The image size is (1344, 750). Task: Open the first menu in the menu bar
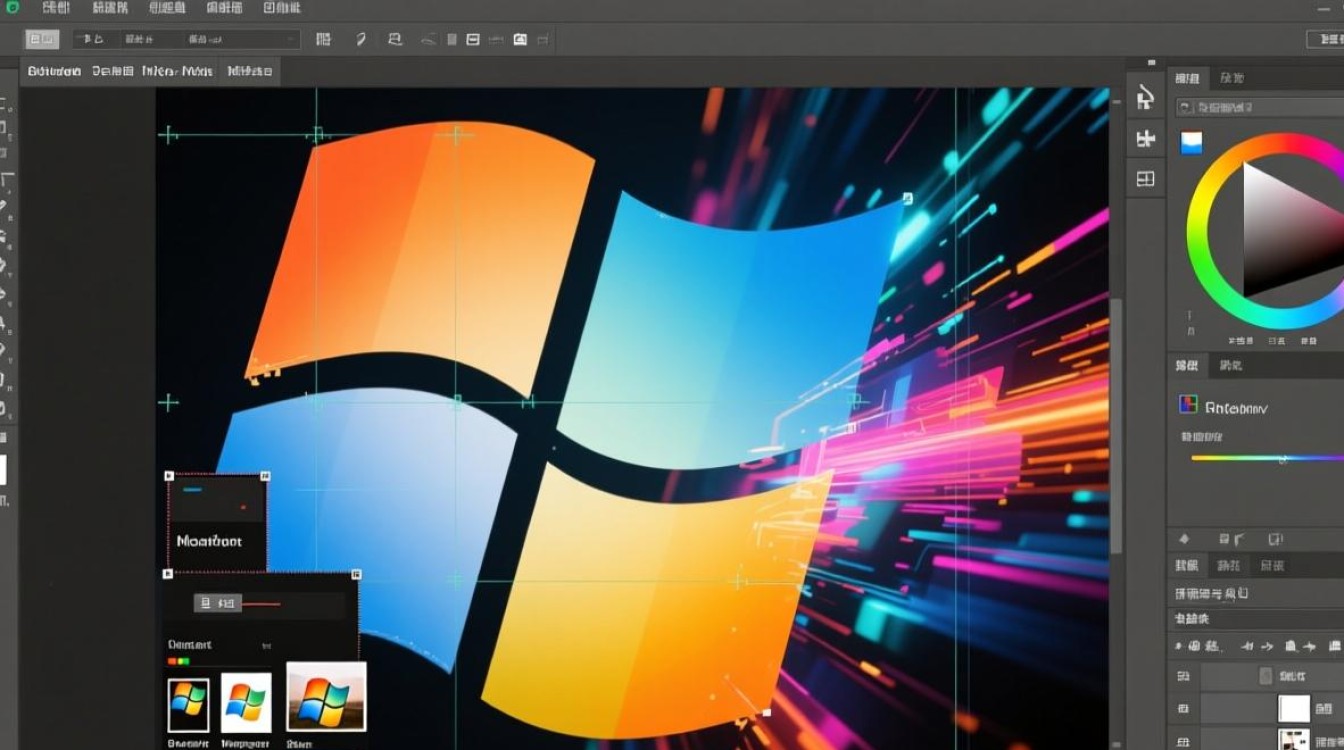click(x=57, y=8)
